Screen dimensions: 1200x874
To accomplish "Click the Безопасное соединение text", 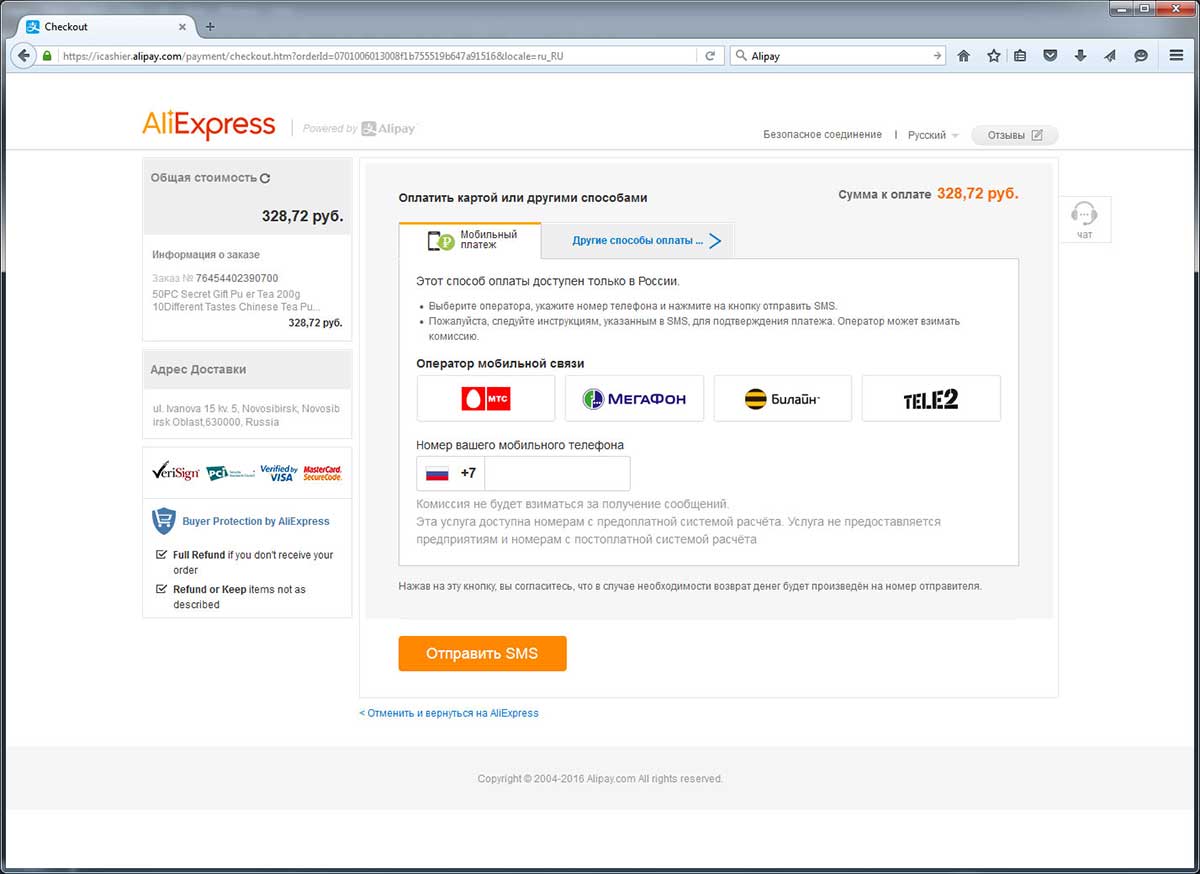I will [823, 135].
